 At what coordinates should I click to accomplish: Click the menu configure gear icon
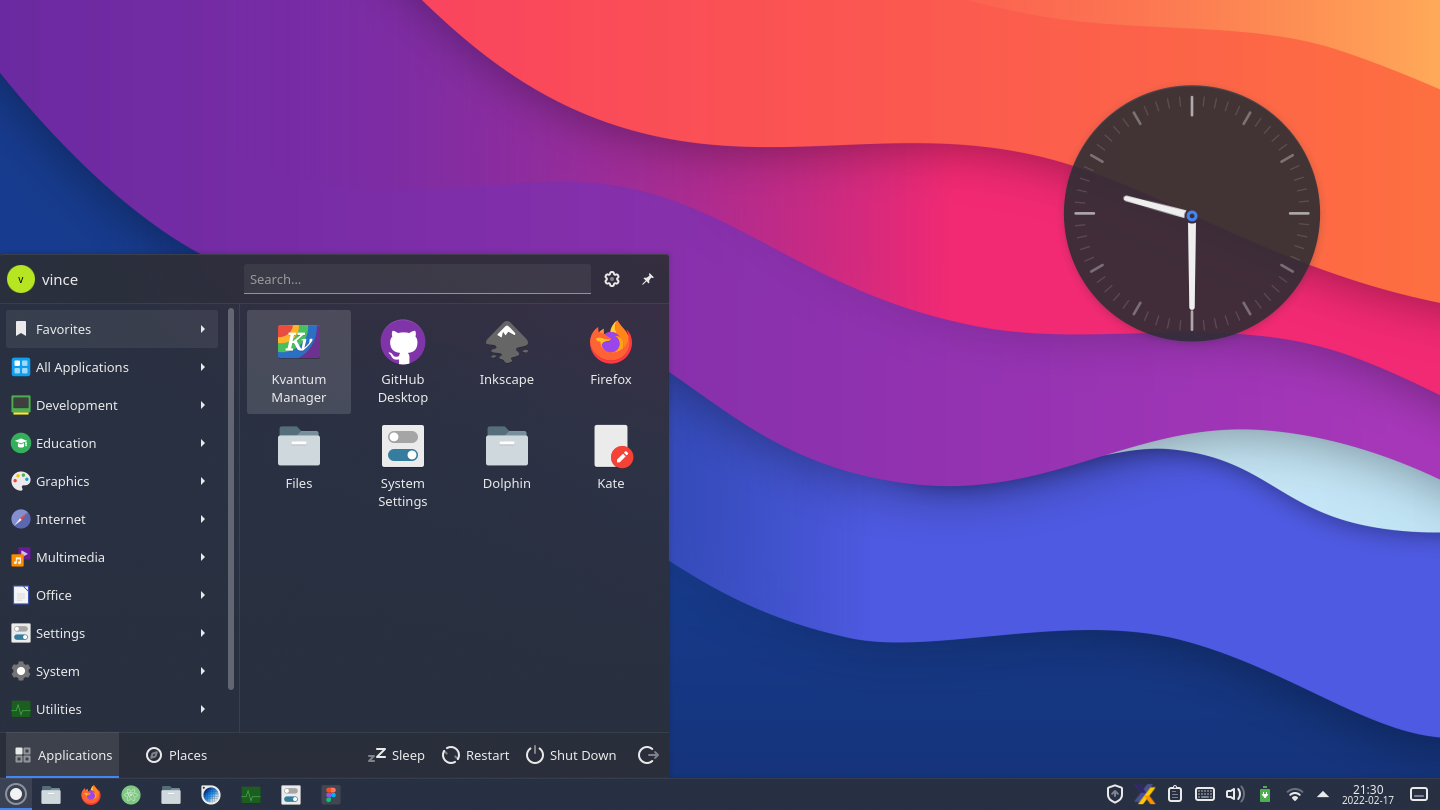click(x=612, y=279)
